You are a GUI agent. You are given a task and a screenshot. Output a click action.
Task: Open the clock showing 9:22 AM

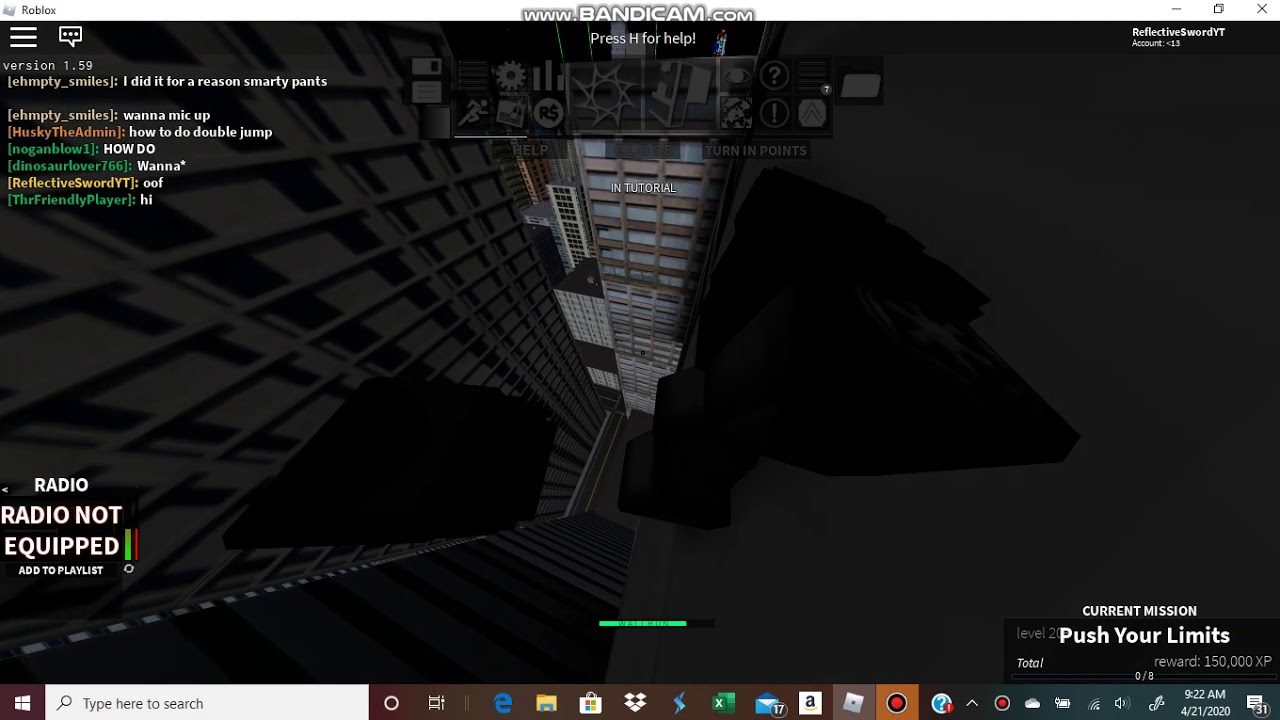[x=1205, y=703]
